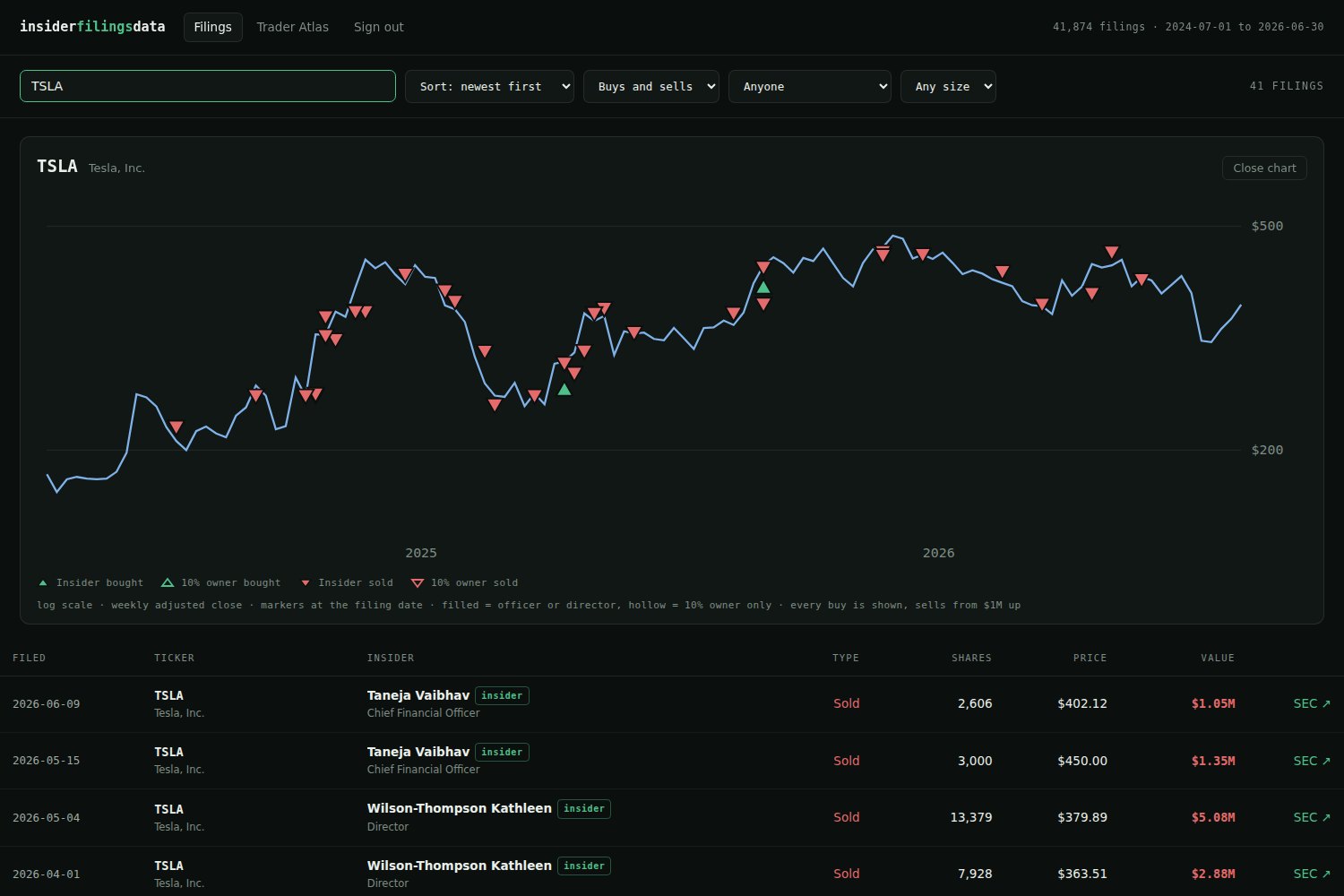Click the green Insider bought legend triangle
1344x896 pixels.
coord(43,583)
